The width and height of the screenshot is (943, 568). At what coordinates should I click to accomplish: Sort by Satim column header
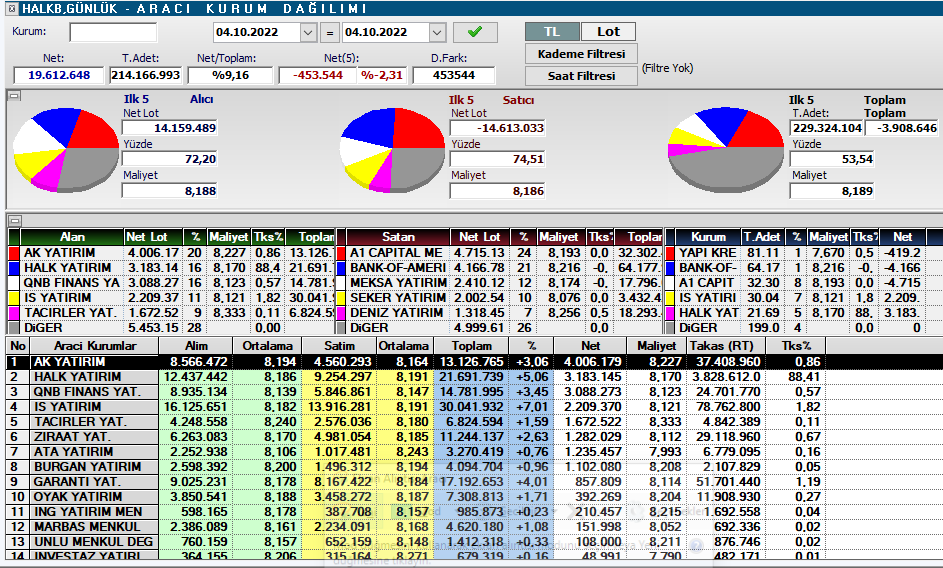[339, 346]
